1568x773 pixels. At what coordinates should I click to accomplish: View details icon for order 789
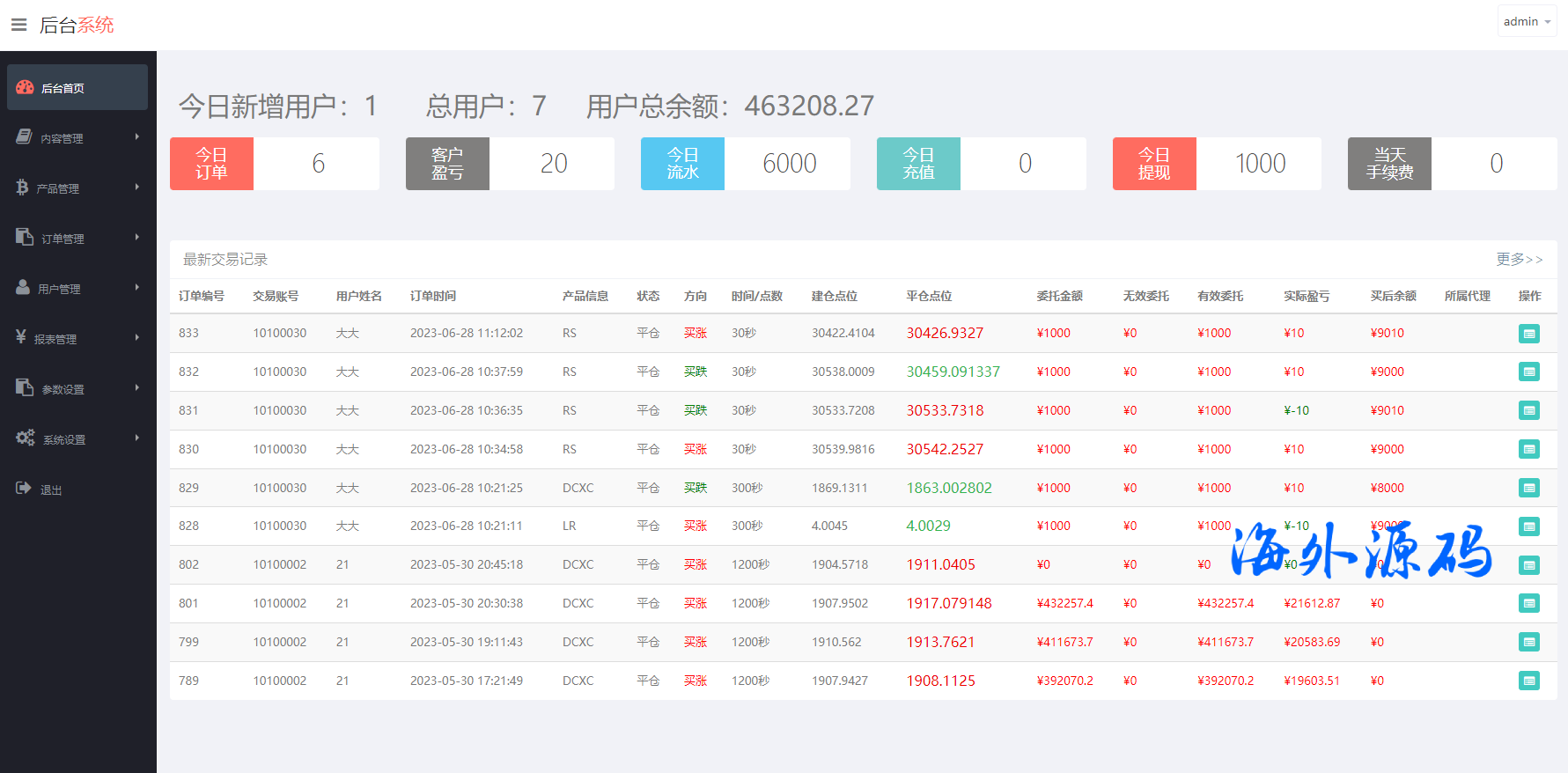click(x=1528, y=681)
